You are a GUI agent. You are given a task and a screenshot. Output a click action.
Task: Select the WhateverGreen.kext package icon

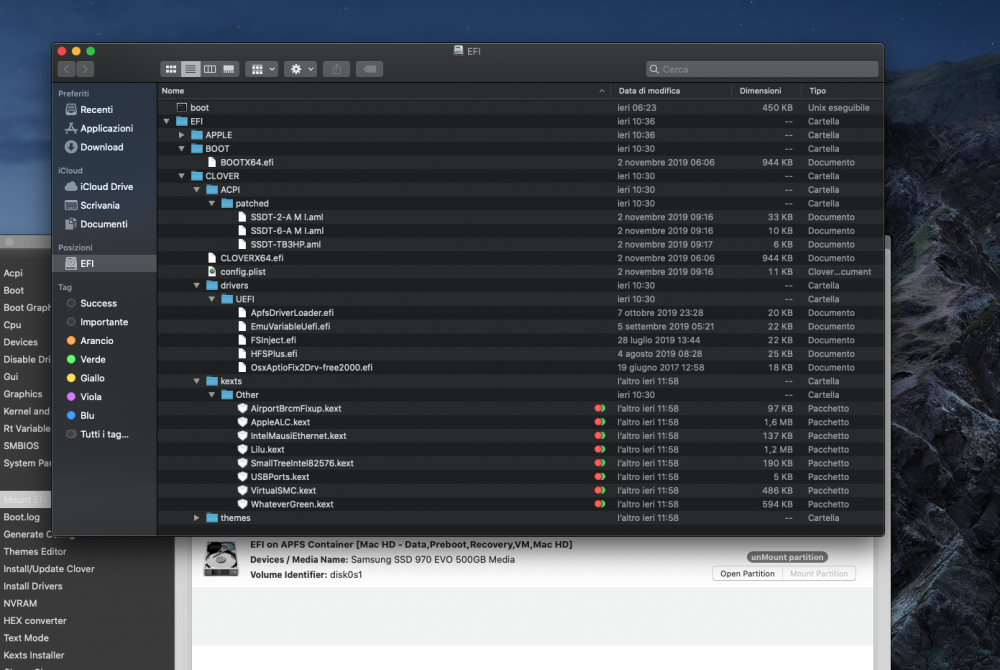pyautogui.click(x=242, y=504)
